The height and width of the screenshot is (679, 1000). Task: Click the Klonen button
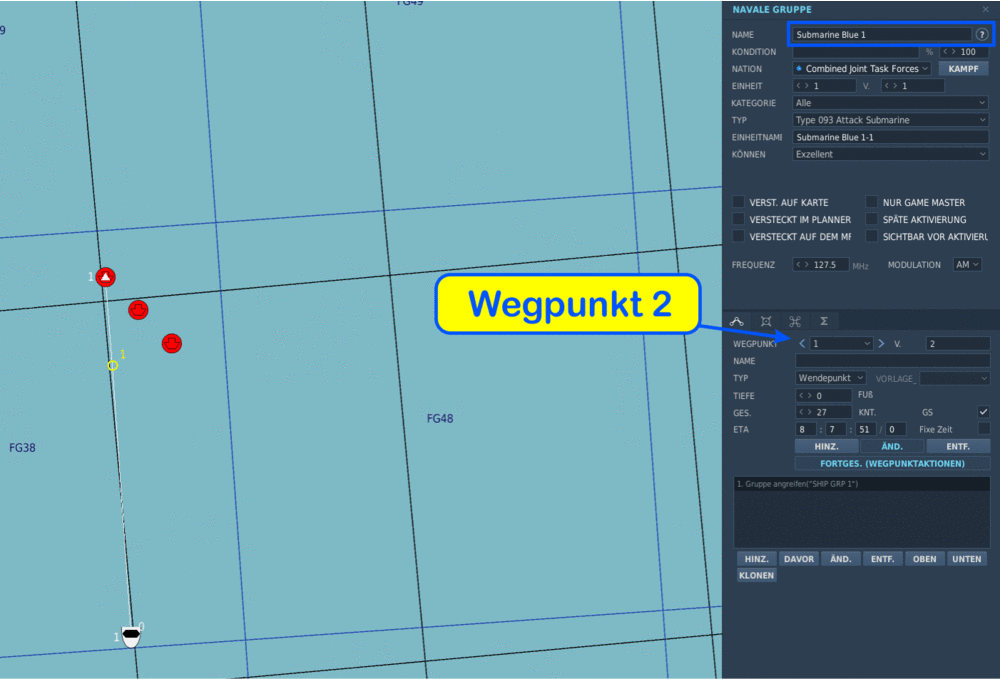point(756,576)
